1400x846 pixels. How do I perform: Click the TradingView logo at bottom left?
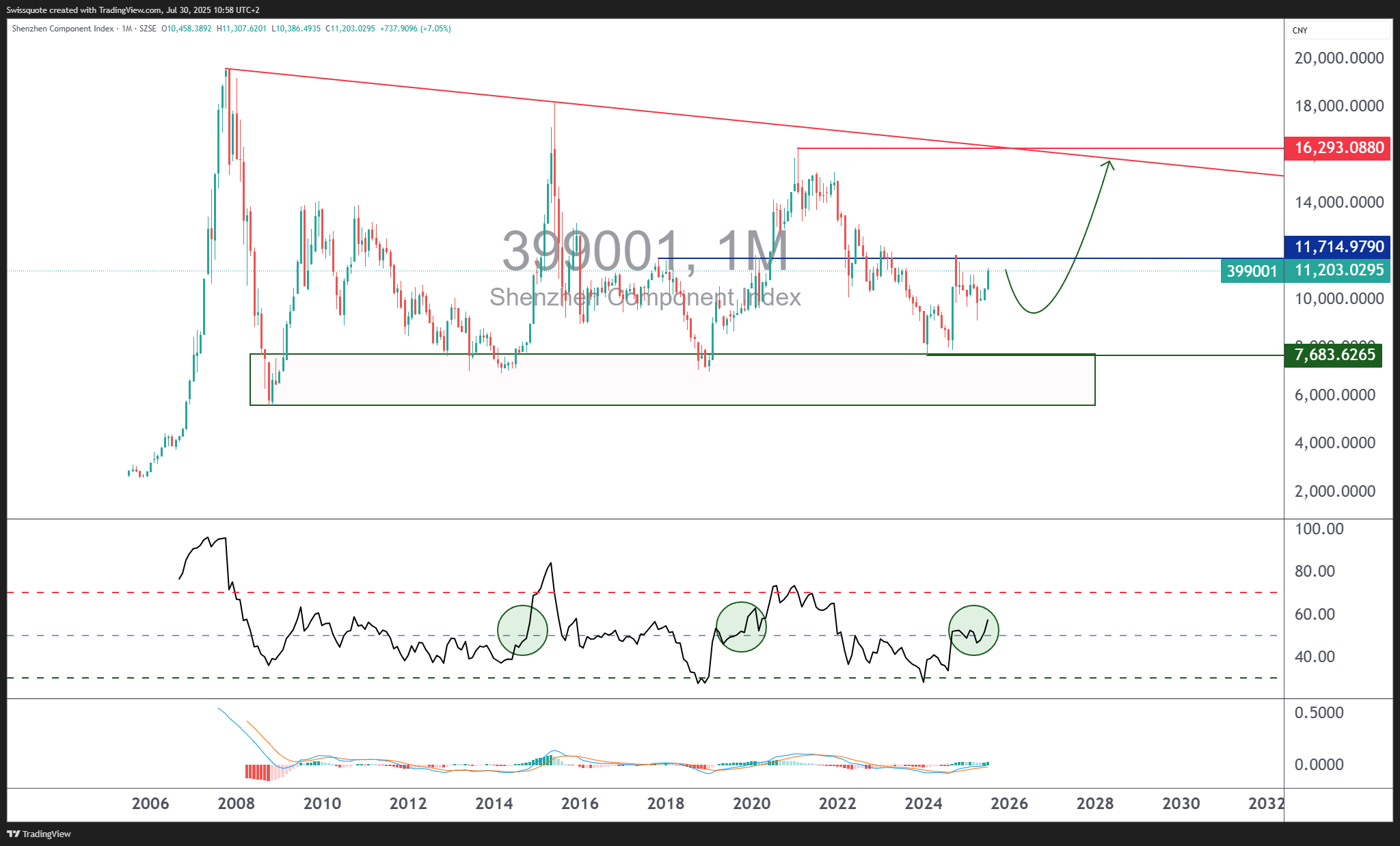39,834
